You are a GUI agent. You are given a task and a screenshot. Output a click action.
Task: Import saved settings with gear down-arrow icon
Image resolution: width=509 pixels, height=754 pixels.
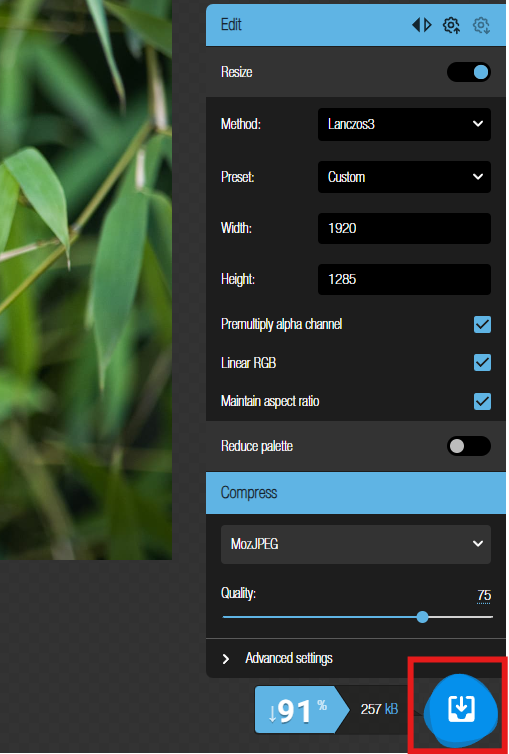[x=481, y=25]
